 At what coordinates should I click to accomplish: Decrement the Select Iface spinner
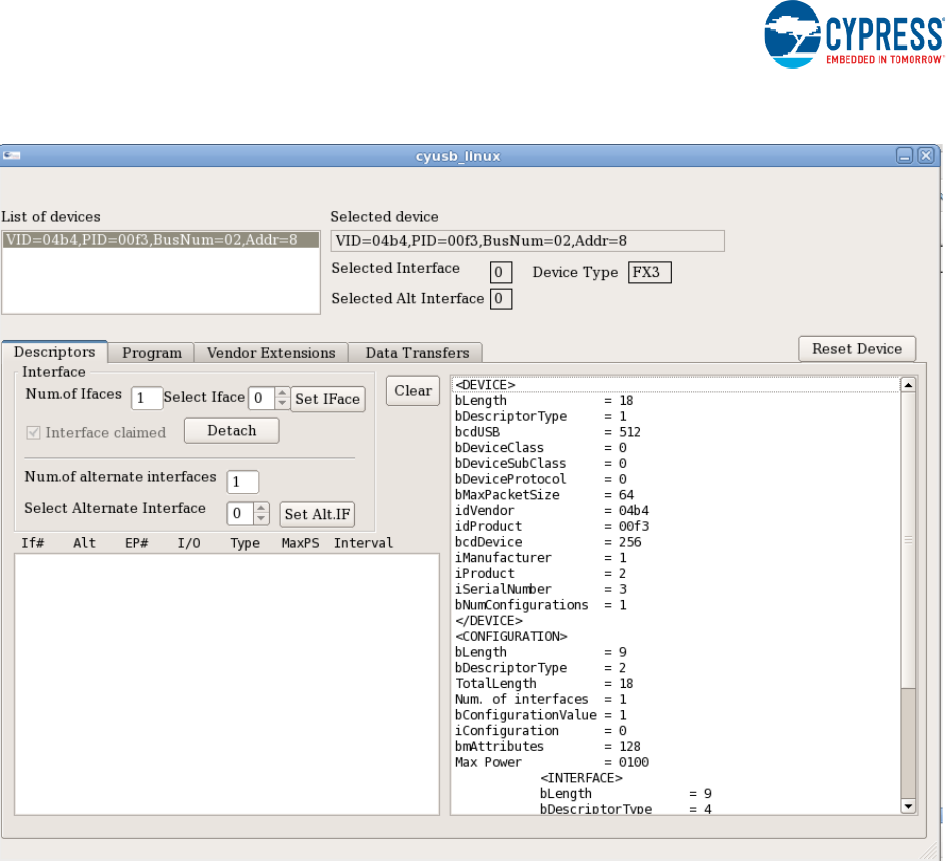click(x=282, y=403)
